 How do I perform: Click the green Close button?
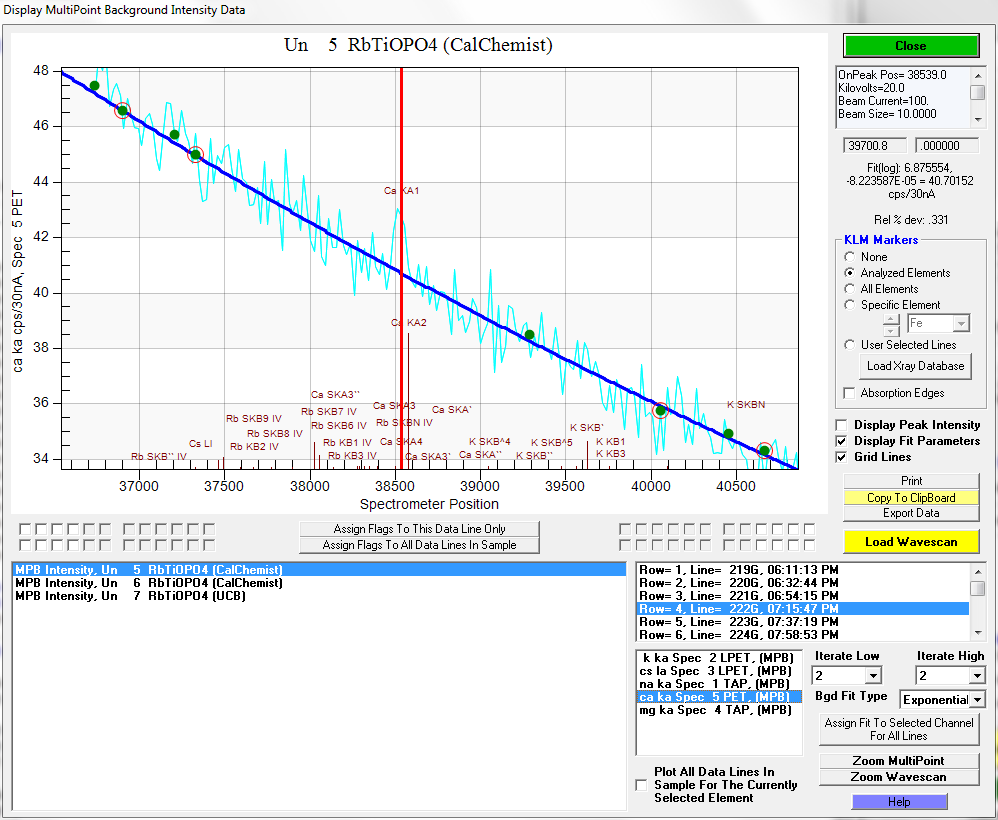[x=910, y=46]
